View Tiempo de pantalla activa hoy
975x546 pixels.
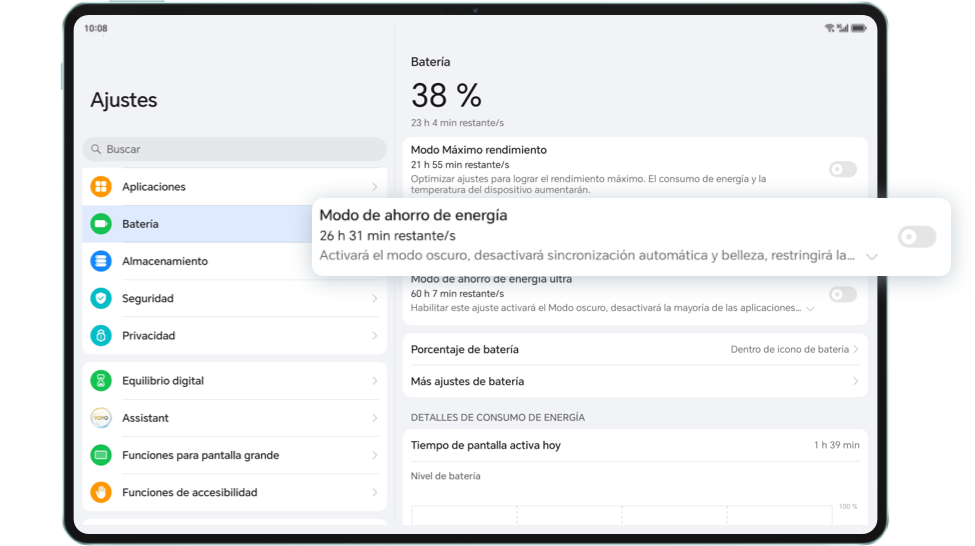pos(635,445)
